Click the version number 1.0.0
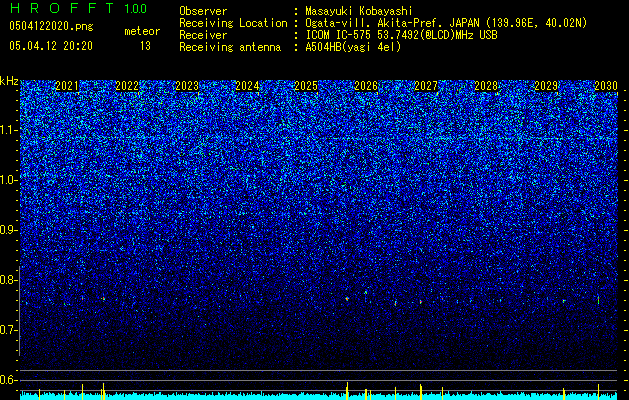The width and height of the screenshot is (629, 400). pyautogui.click(x=136, y=9)
